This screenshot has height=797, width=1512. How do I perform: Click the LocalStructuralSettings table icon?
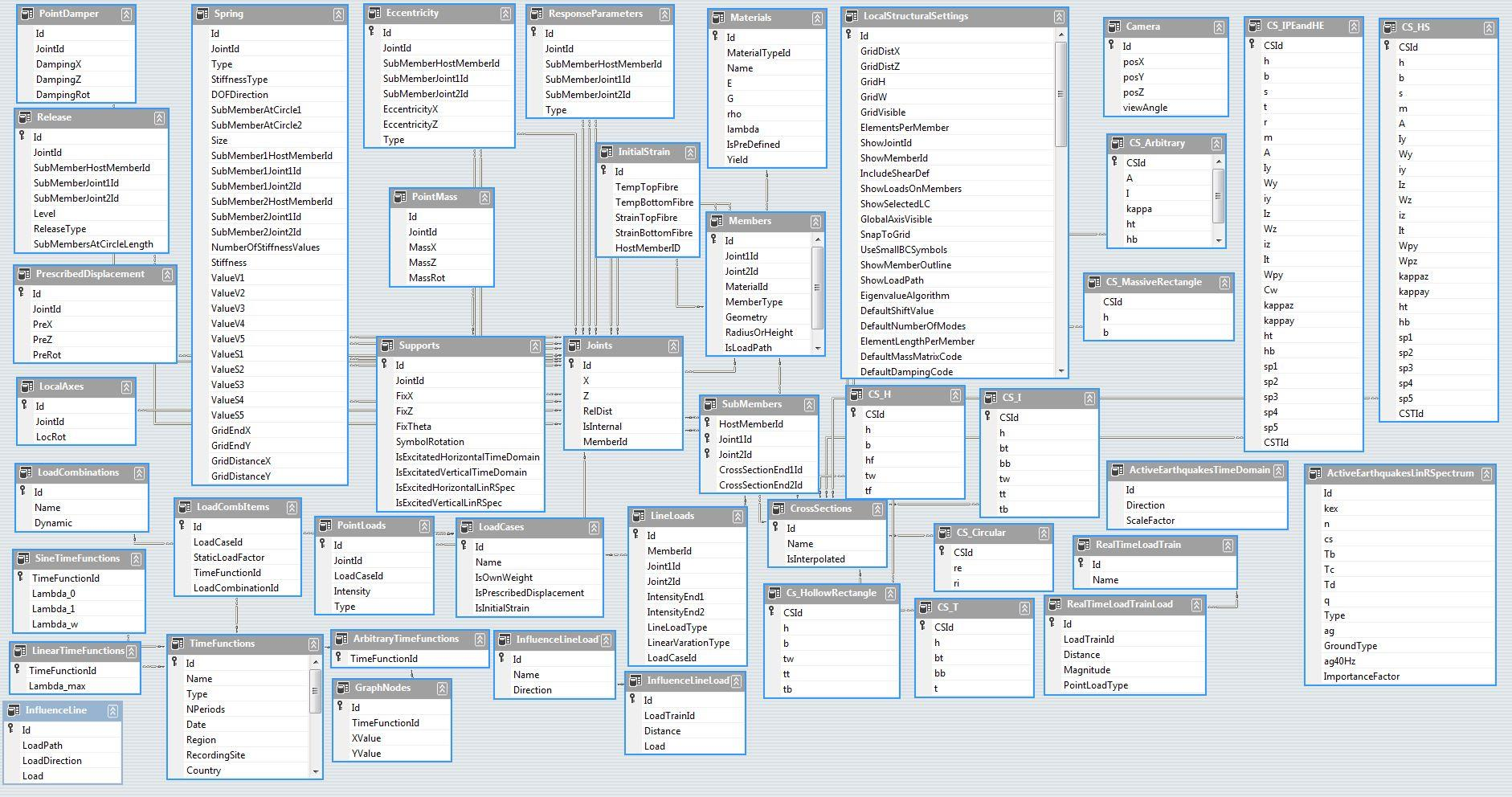coord(852,16)
